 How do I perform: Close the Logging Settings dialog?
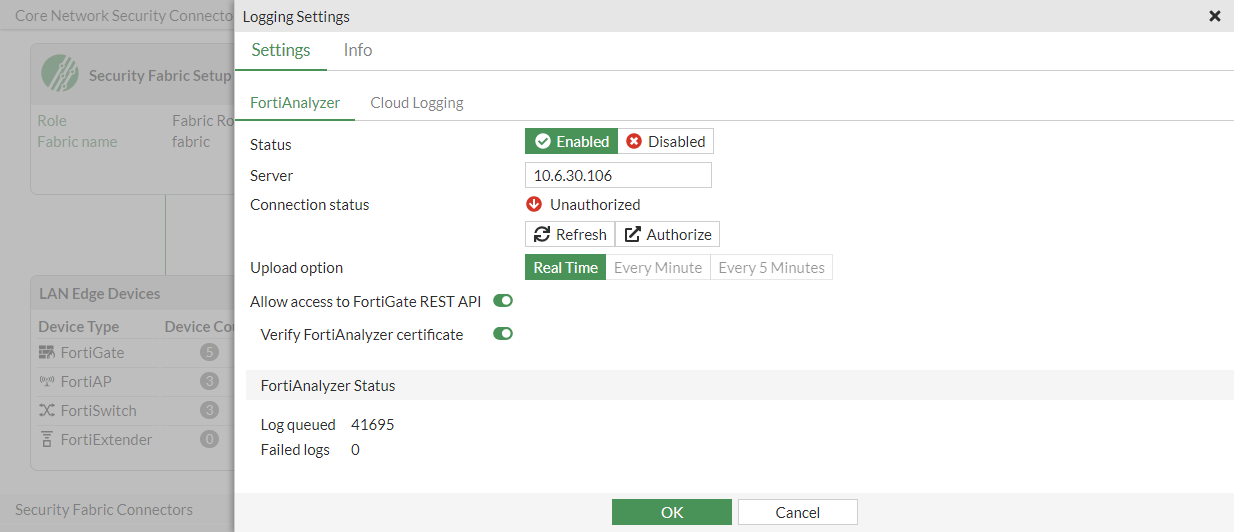click(x=1214, y=16)
